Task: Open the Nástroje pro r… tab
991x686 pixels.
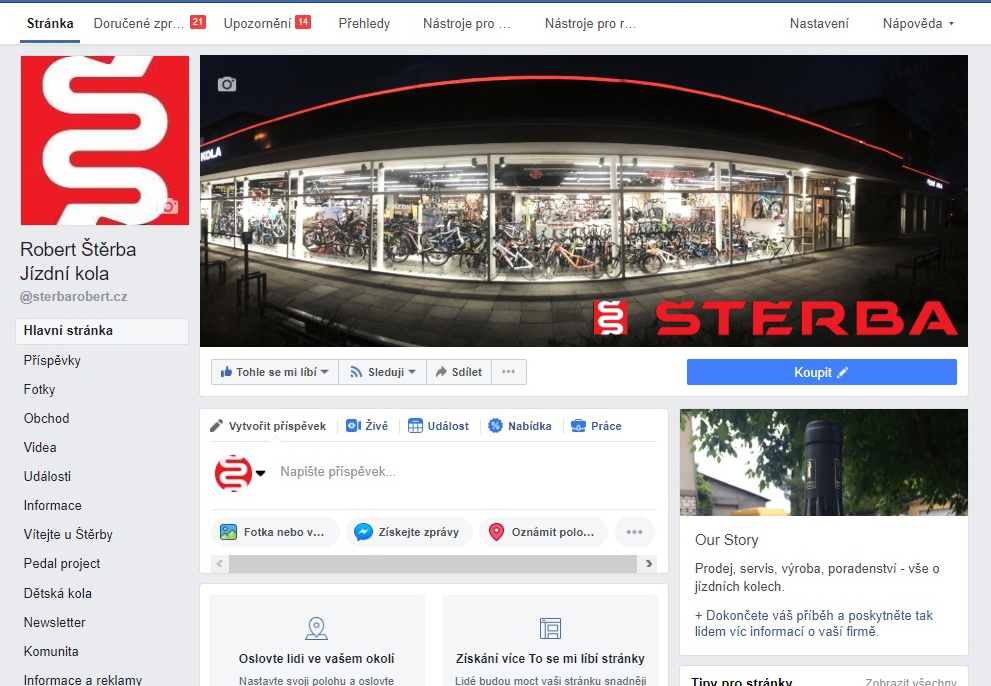Action: [x=590, y=23]
